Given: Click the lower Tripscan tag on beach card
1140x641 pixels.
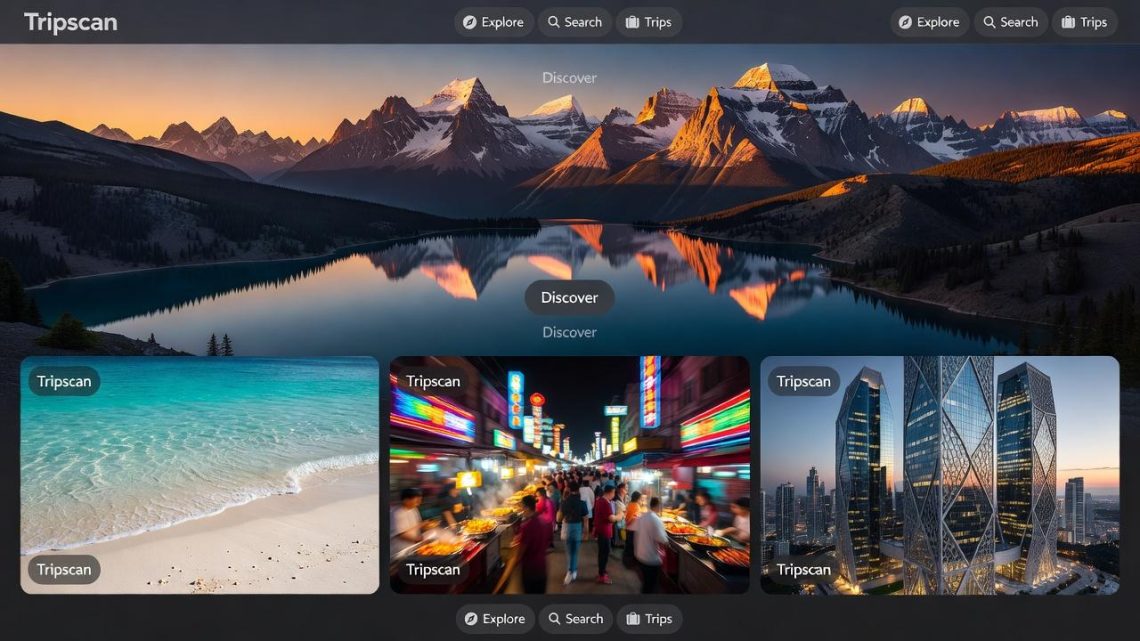Looking at the screenshot, I should pos(64,570).
